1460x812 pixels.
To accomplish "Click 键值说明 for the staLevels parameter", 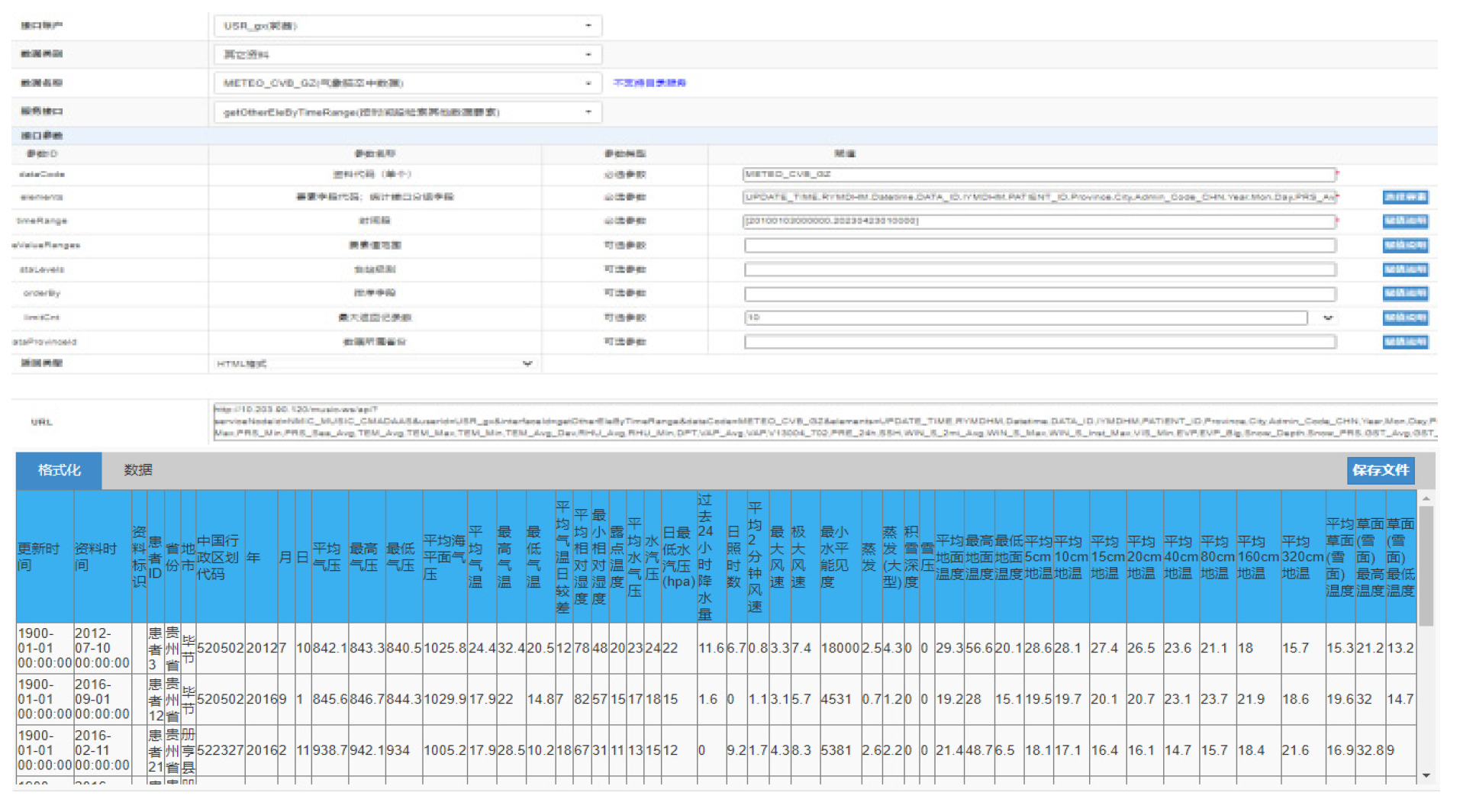I will pyautogui.click(x=1407, y=269).
